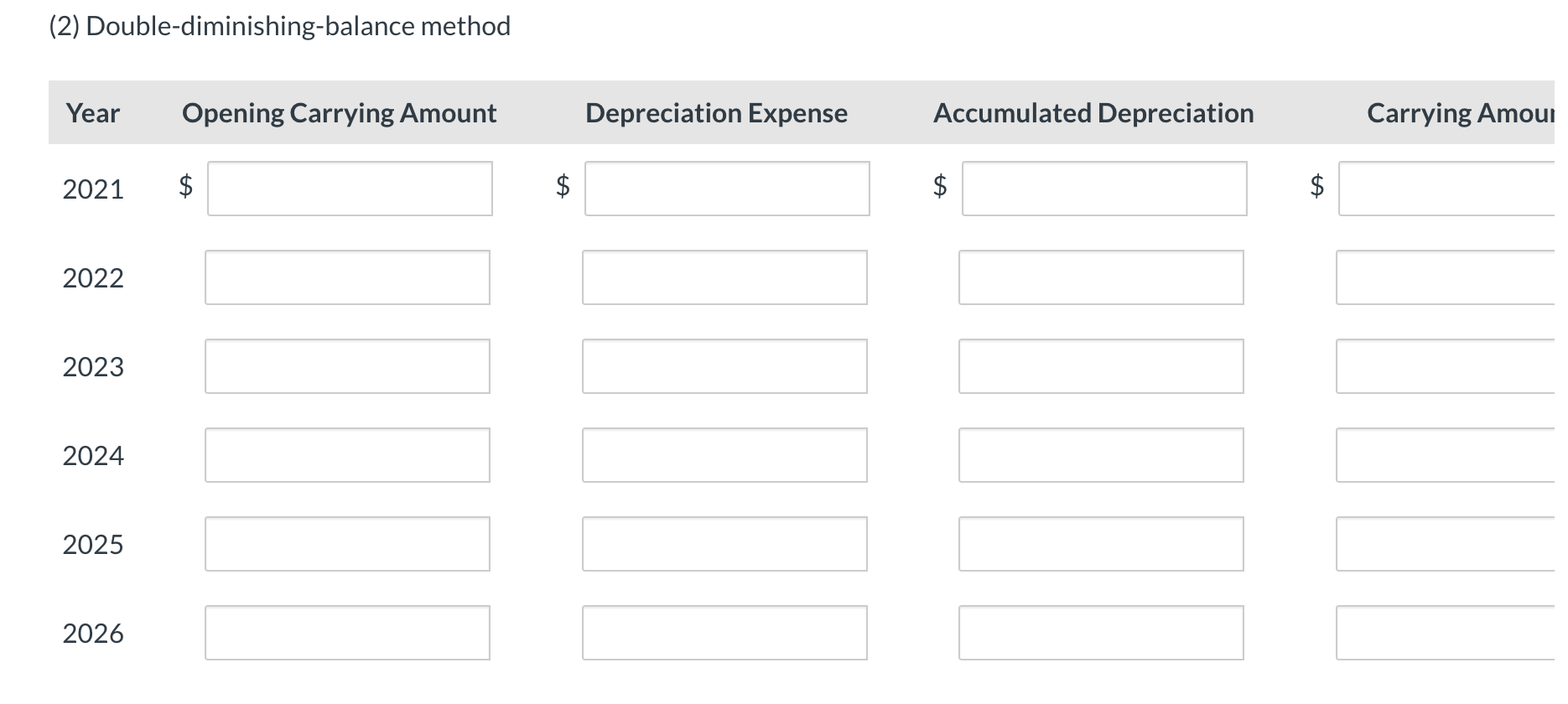Select the 2023 Opening Carrying Amount field
Viewport: 1568px width, 704px height.
347,366
